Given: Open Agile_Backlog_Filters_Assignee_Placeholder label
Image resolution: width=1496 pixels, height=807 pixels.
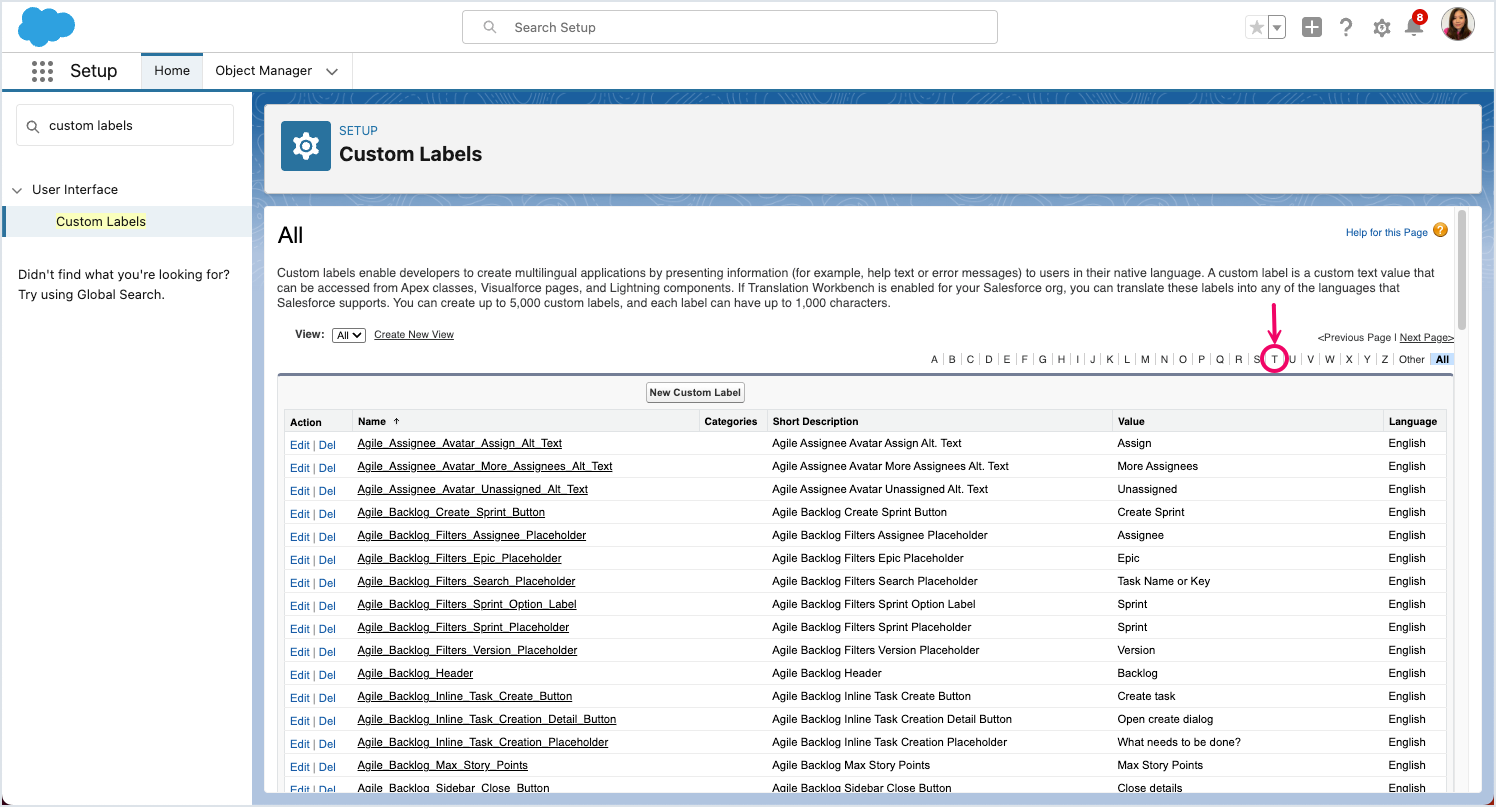Looking at the screenshot, I should 472,535.
